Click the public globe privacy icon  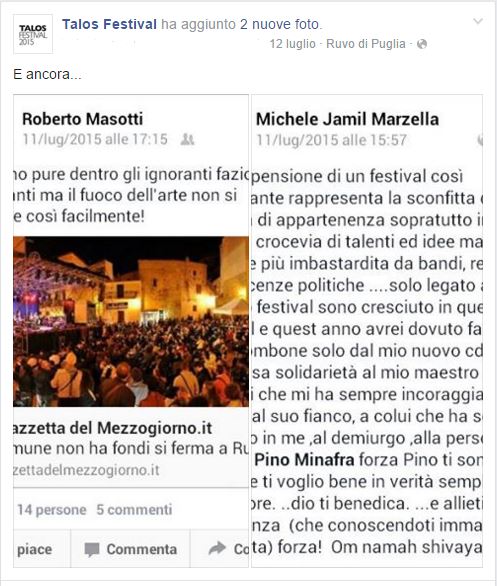422,44
